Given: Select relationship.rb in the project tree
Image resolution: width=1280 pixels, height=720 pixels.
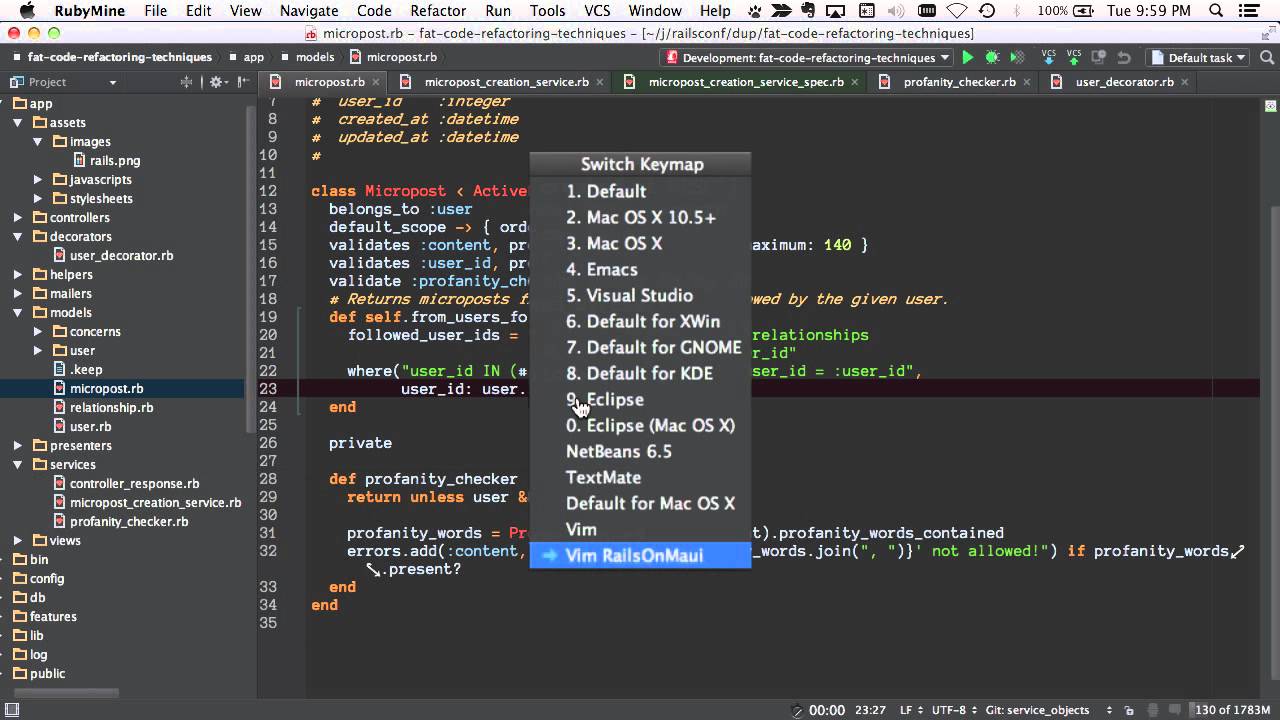Looking at the screenshot, I should pos(111,407).
